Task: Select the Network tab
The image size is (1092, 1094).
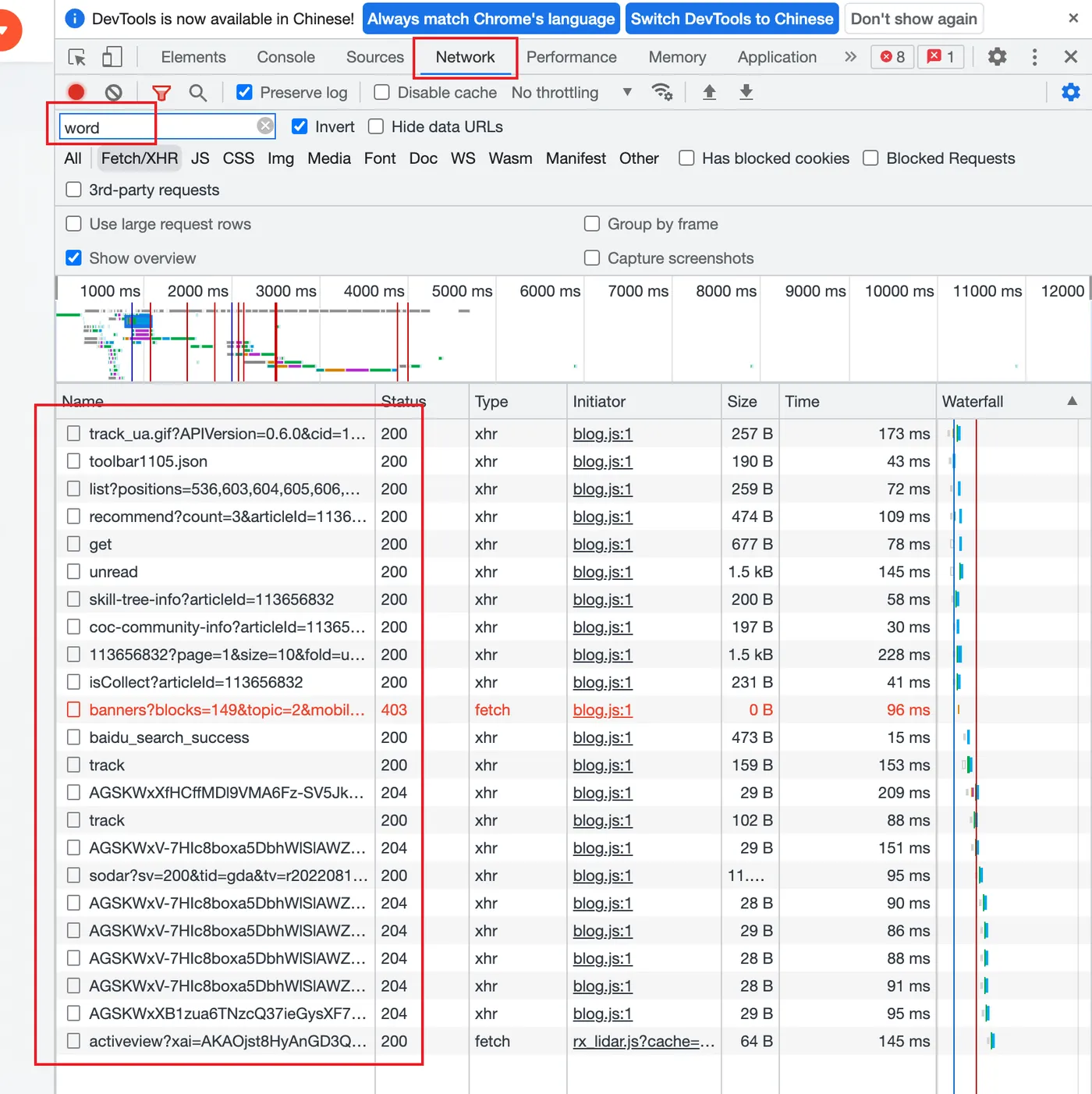Action: click(x=466, y=57)
